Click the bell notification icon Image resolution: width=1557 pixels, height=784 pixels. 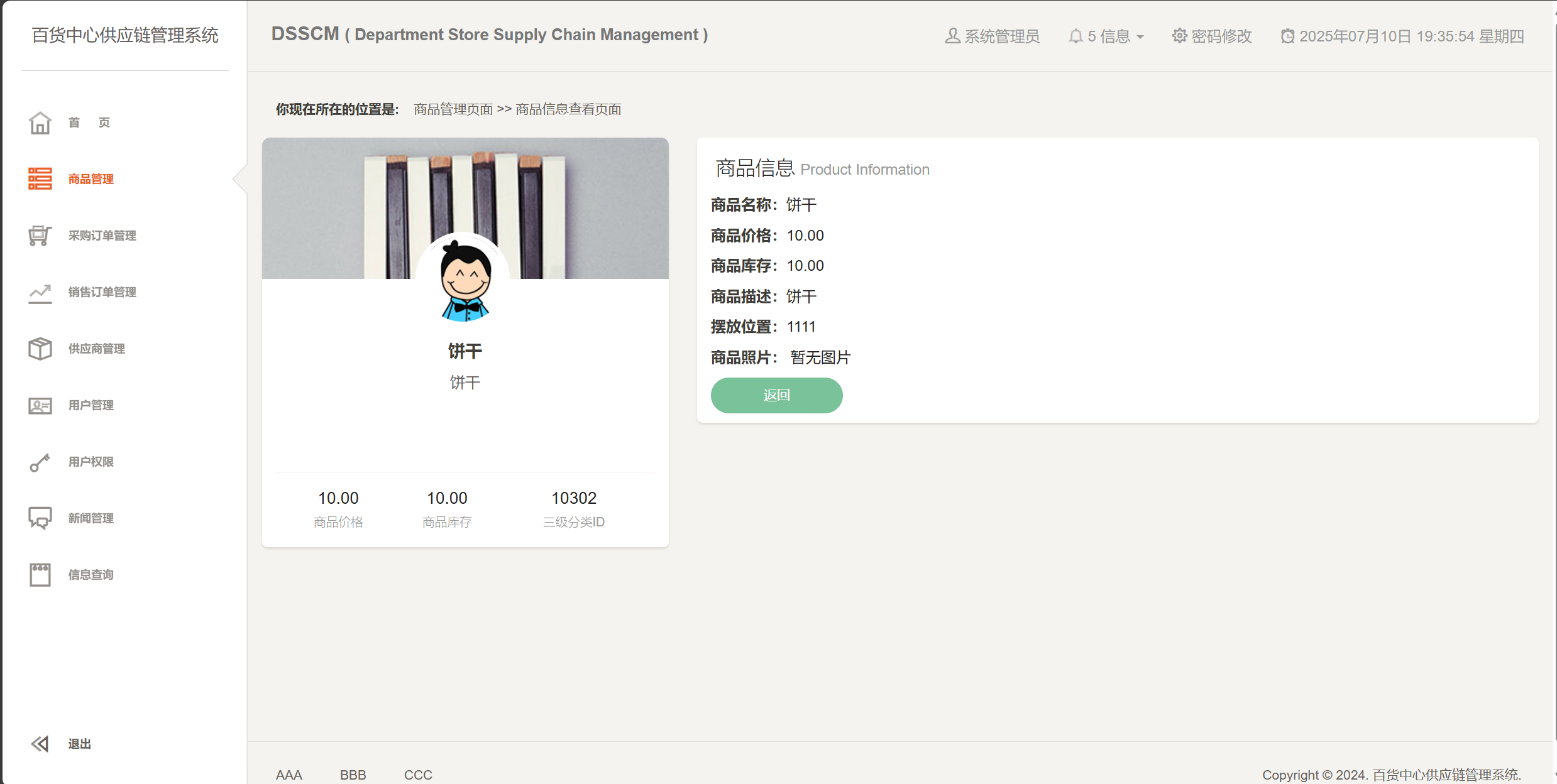pyautogui.click(x=1076, y=36)
